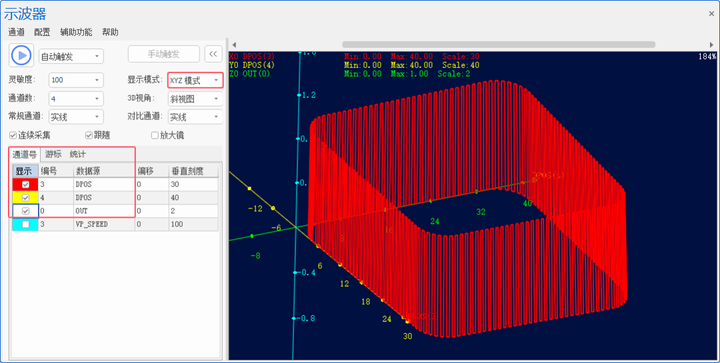
Task: Open the 显示模式 XYZ 模式 dropdown
Action: (195, 80)
